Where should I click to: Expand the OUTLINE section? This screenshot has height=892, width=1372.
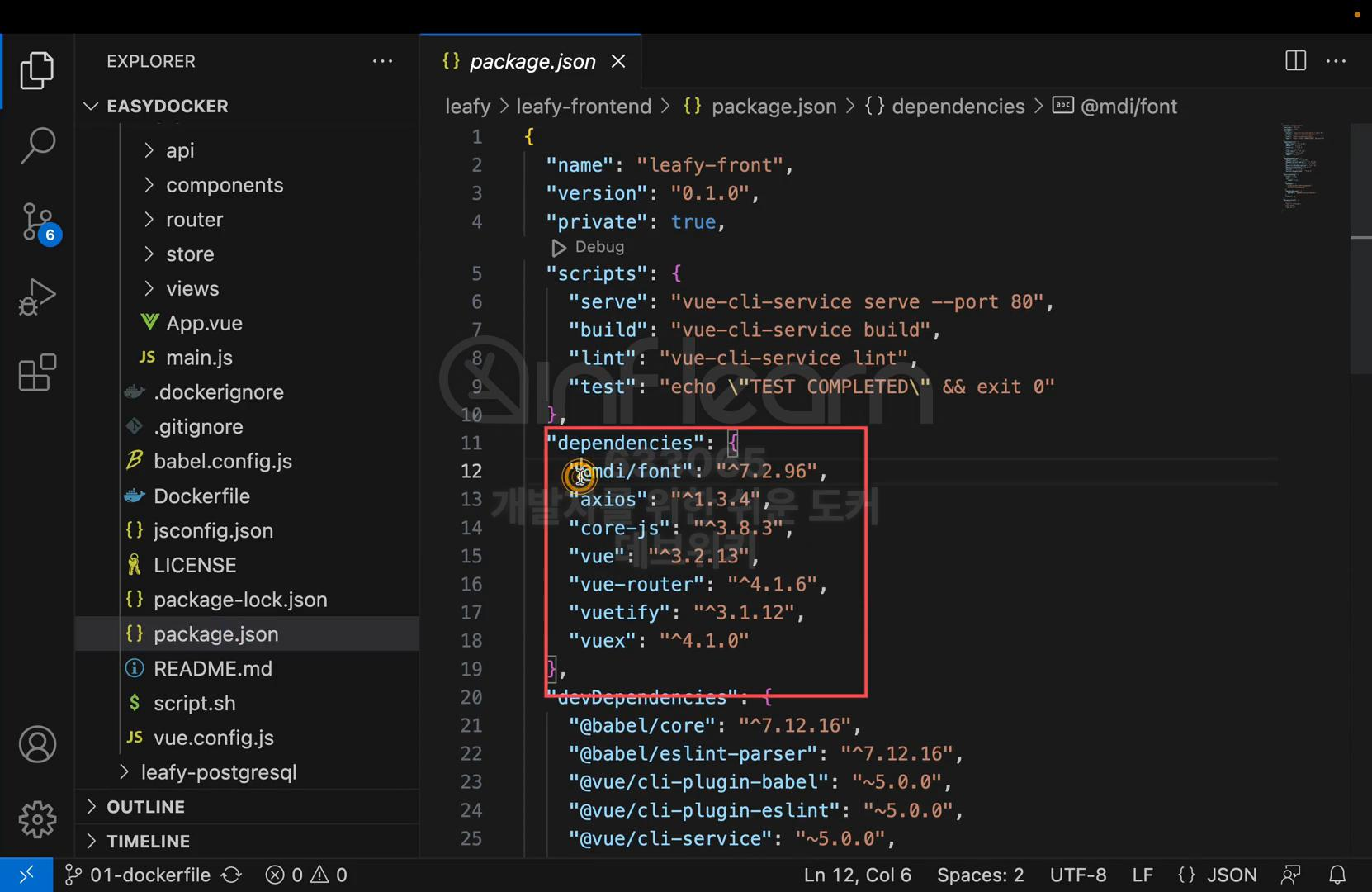click(x=248, y=807)
